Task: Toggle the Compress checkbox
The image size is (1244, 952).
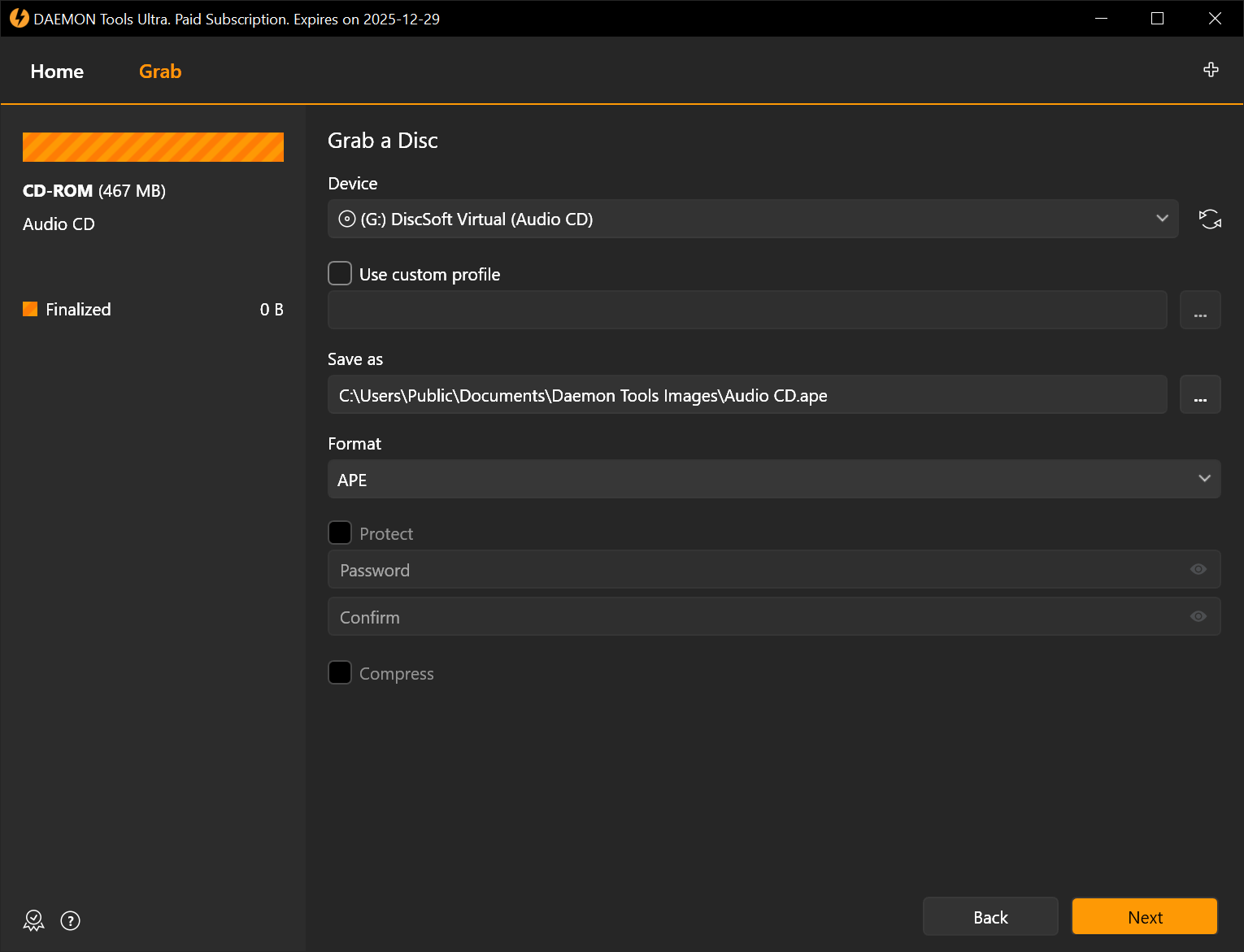Action: (x=340, y=673)
